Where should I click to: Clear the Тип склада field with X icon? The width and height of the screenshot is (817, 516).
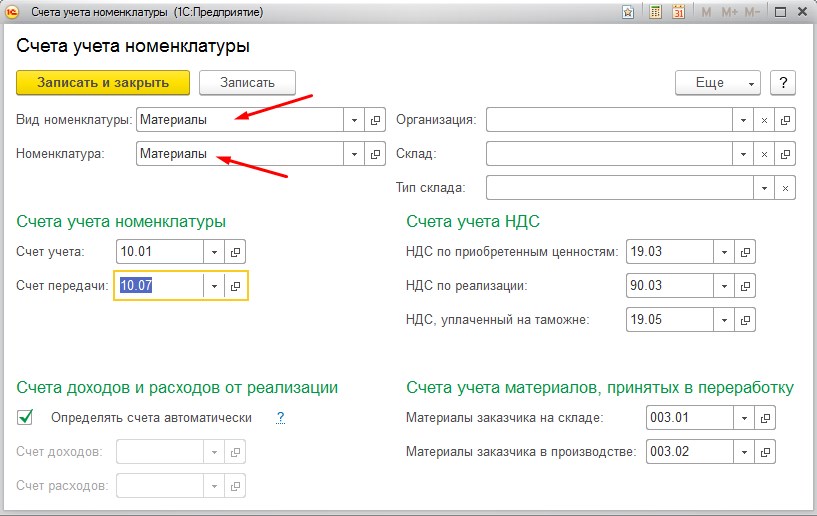tap(785, 188)
